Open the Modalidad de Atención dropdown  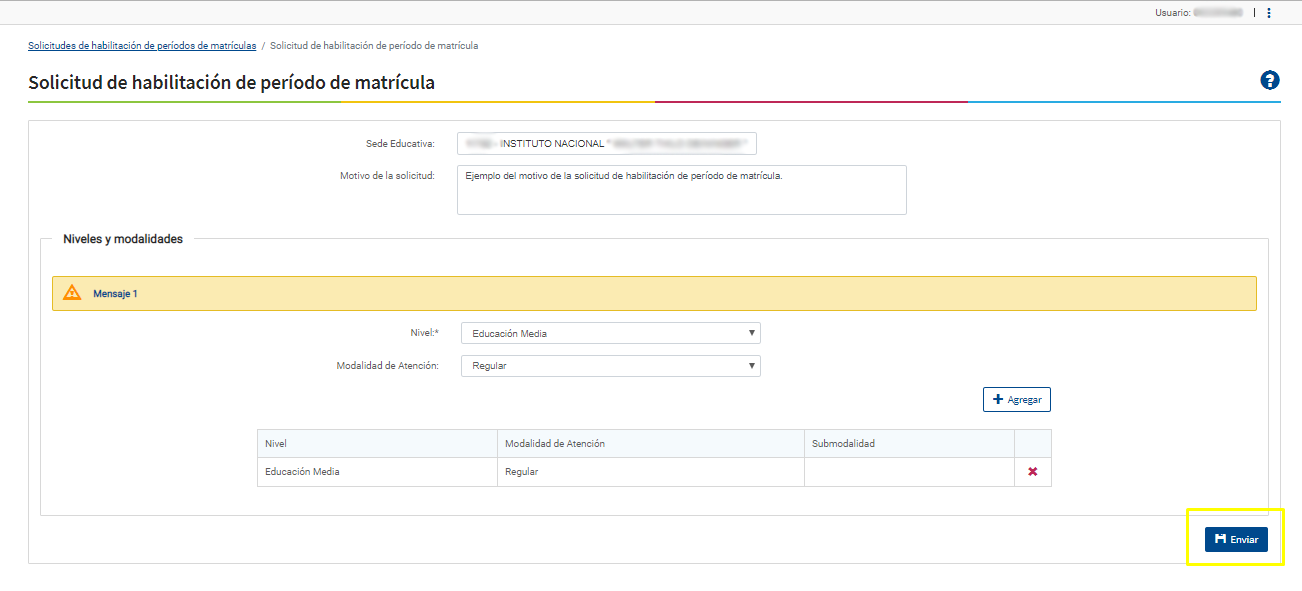[610, 366]
